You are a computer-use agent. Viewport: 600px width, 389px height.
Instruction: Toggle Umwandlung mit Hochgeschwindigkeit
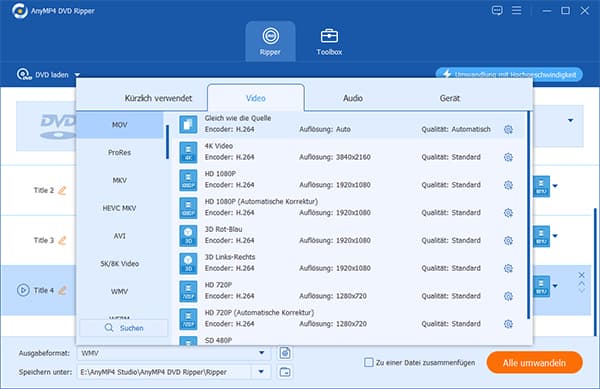pyautogui.click(x=509, y=74)
